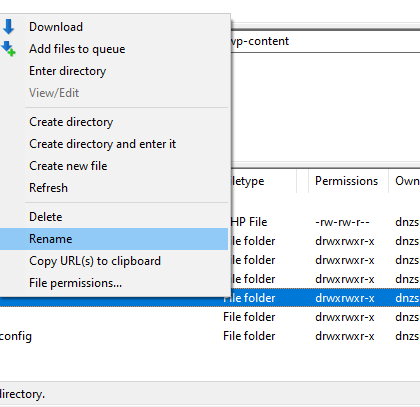The height and width of the screenshot is (407, 420).
Task: Select the PHP File row with -rw-rw-r--
Action: tap(325, 222)
